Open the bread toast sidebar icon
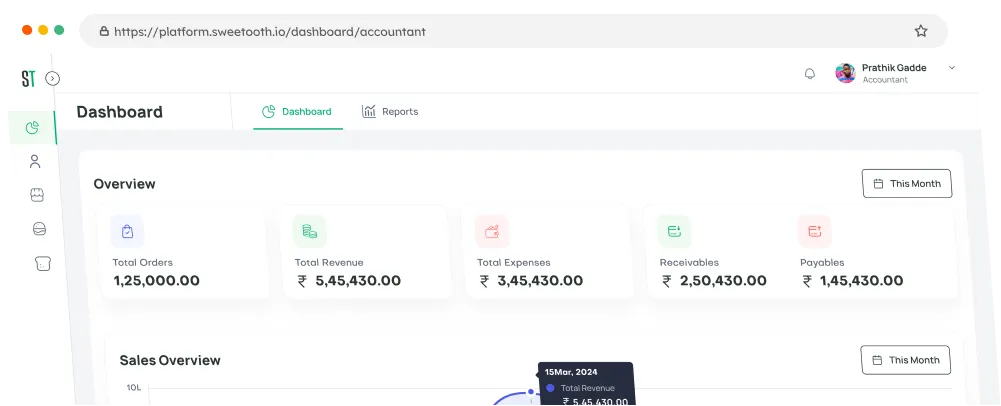Viewport: 1001px width, 406px height. (42, 263)
